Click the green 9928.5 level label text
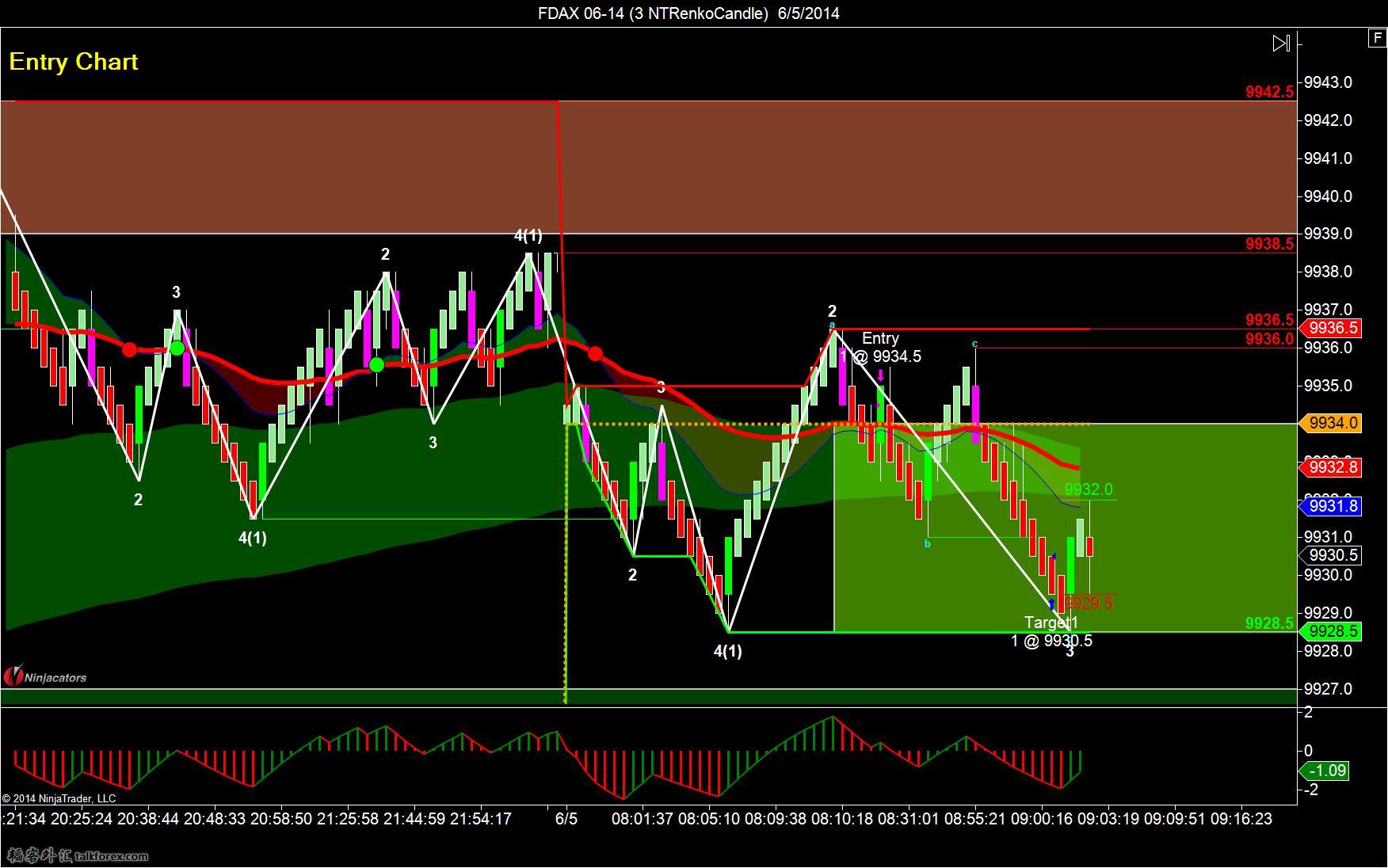Screen dimensions: 1388x868 click(x=1269, y=623)
